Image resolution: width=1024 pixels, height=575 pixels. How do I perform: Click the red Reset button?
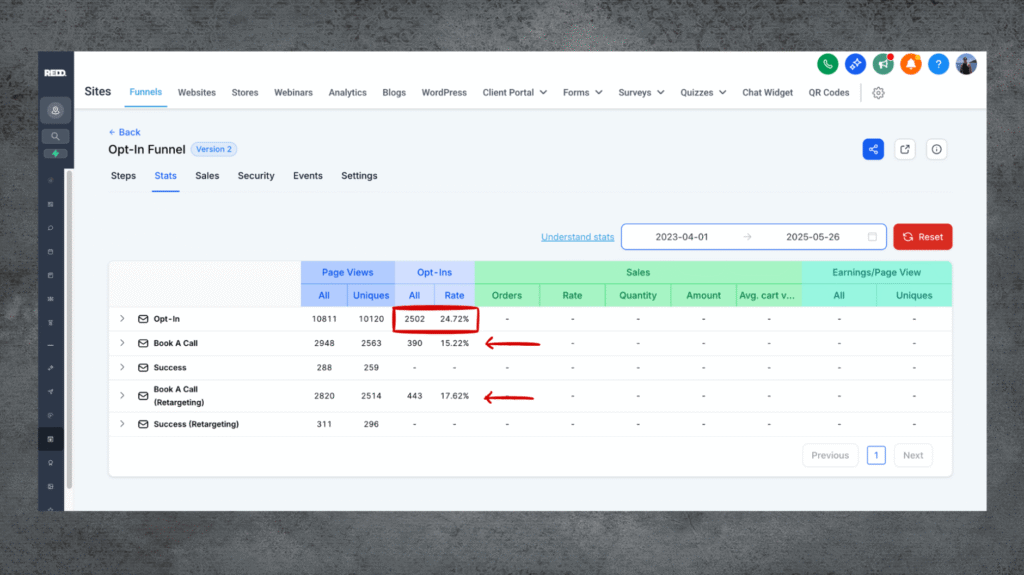[x=922, y=237]
